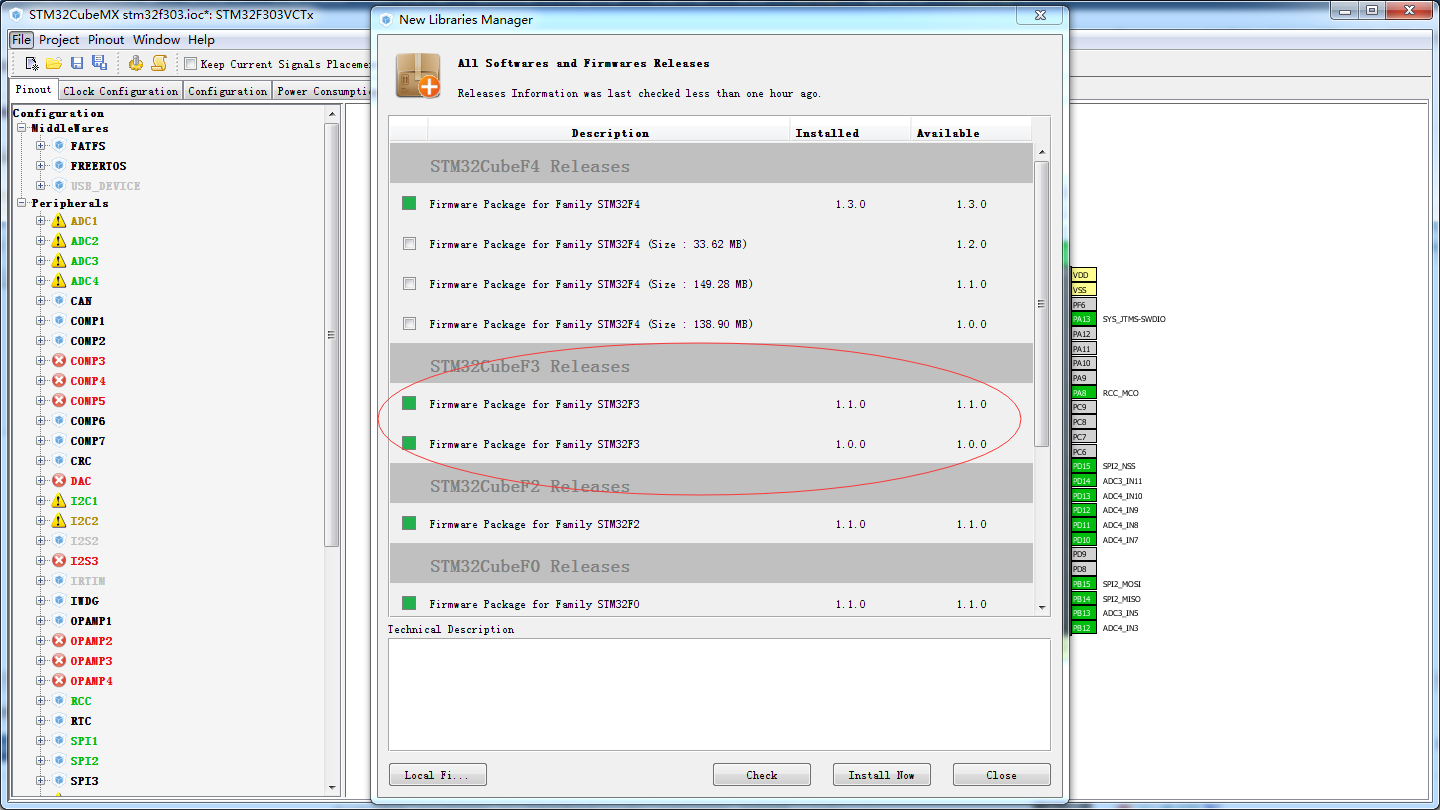This screenshot has width=1440, height=810.
Task: Expand the SPI2 tree node
Action: [40, 761]
